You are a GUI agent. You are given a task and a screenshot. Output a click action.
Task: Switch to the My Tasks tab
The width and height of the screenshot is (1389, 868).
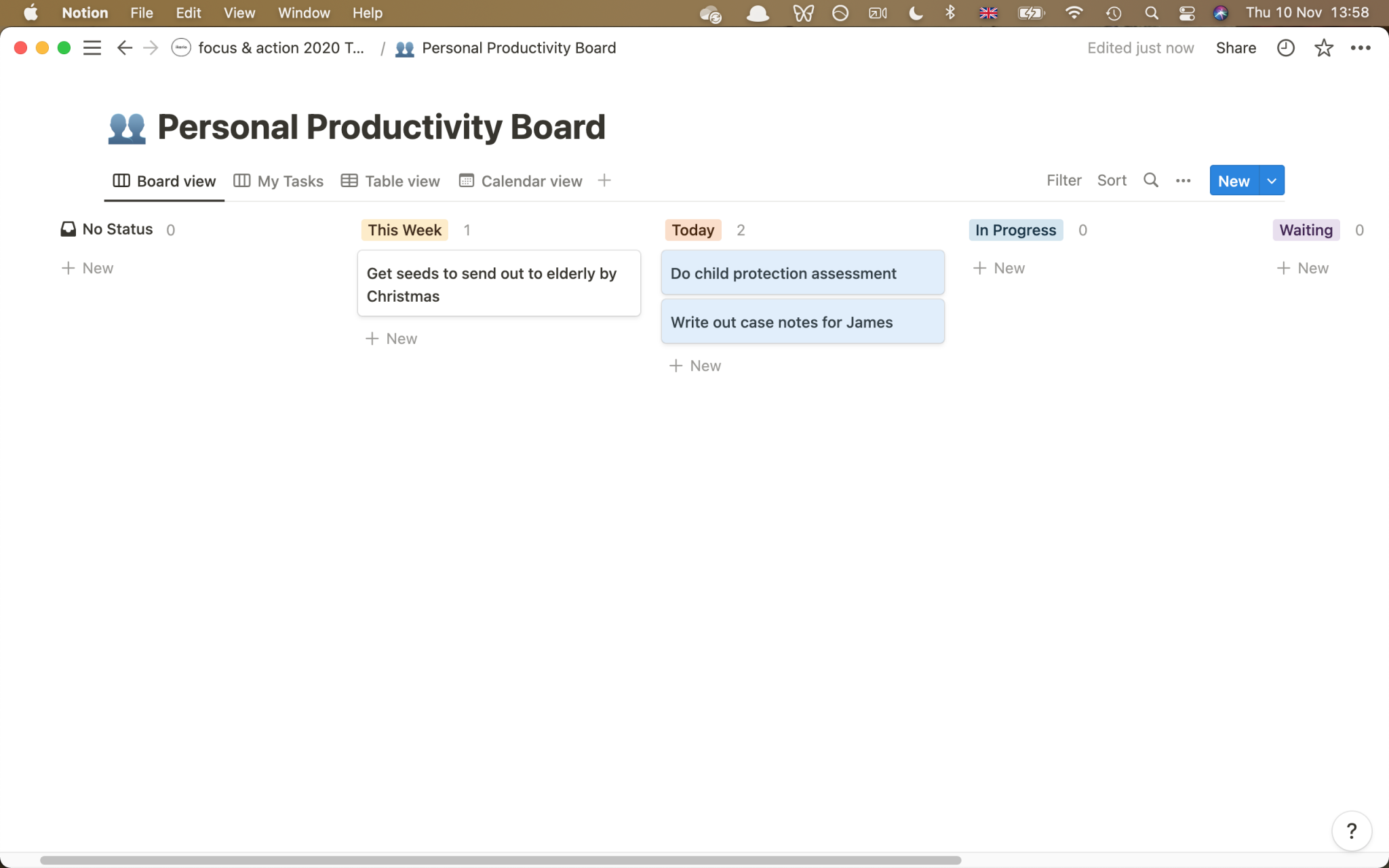click(279, 181)
